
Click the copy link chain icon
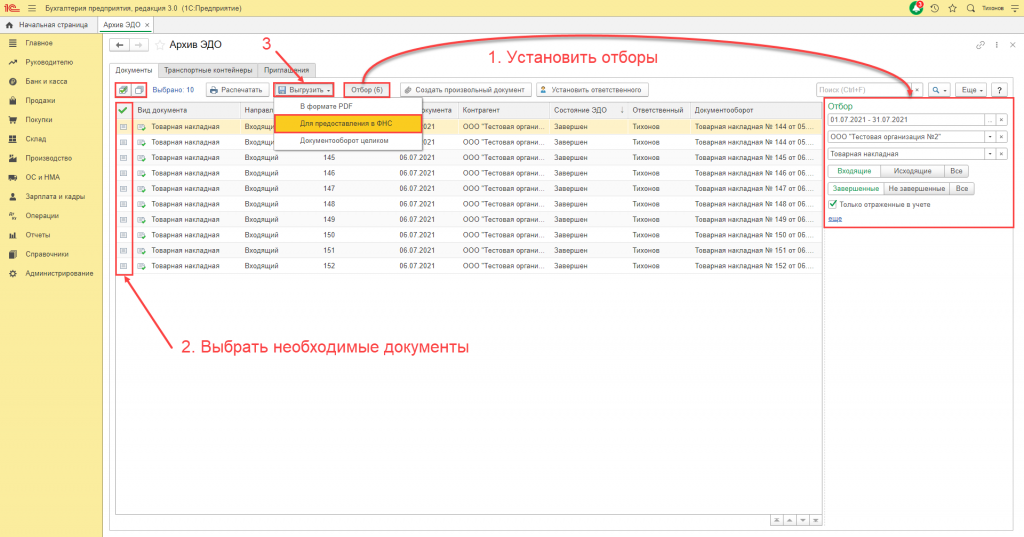coord(980,45)
